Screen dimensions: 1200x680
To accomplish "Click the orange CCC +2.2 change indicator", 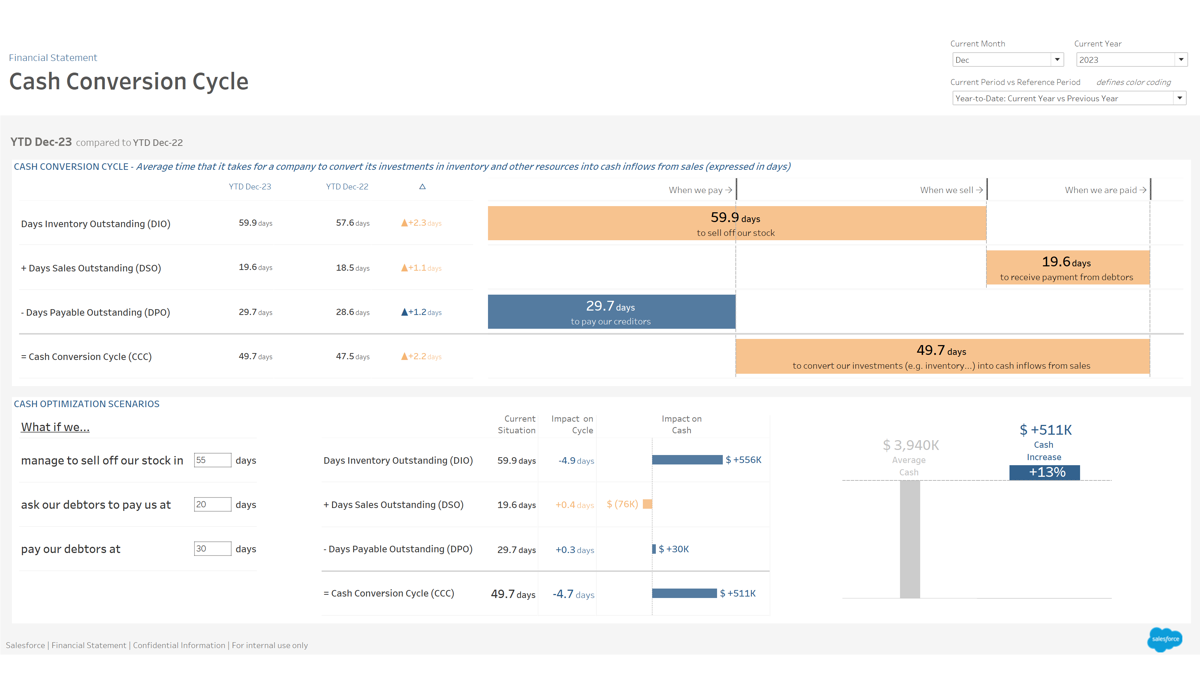I will 420,356.
